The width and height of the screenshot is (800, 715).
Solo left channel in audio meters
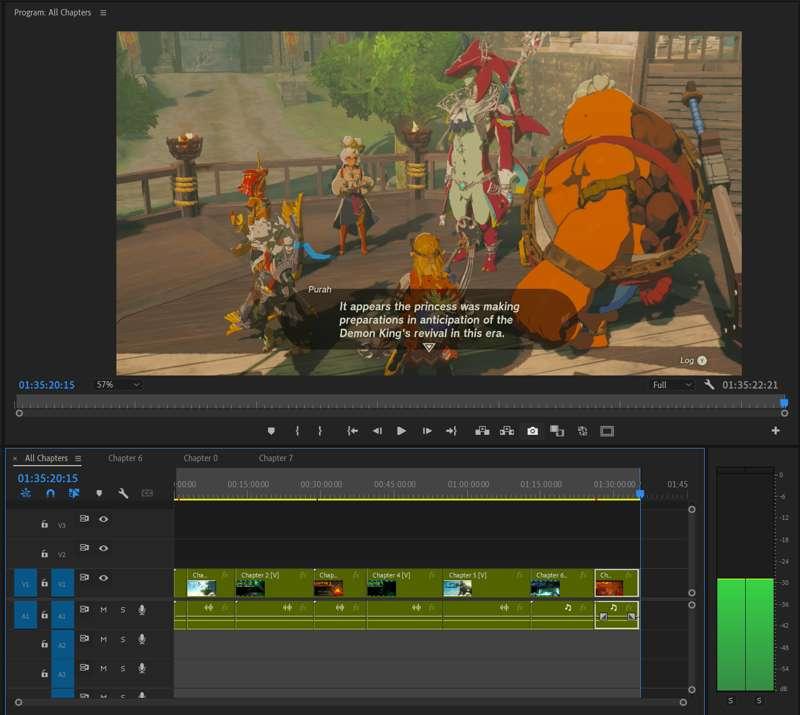click(x=731, y=700)
